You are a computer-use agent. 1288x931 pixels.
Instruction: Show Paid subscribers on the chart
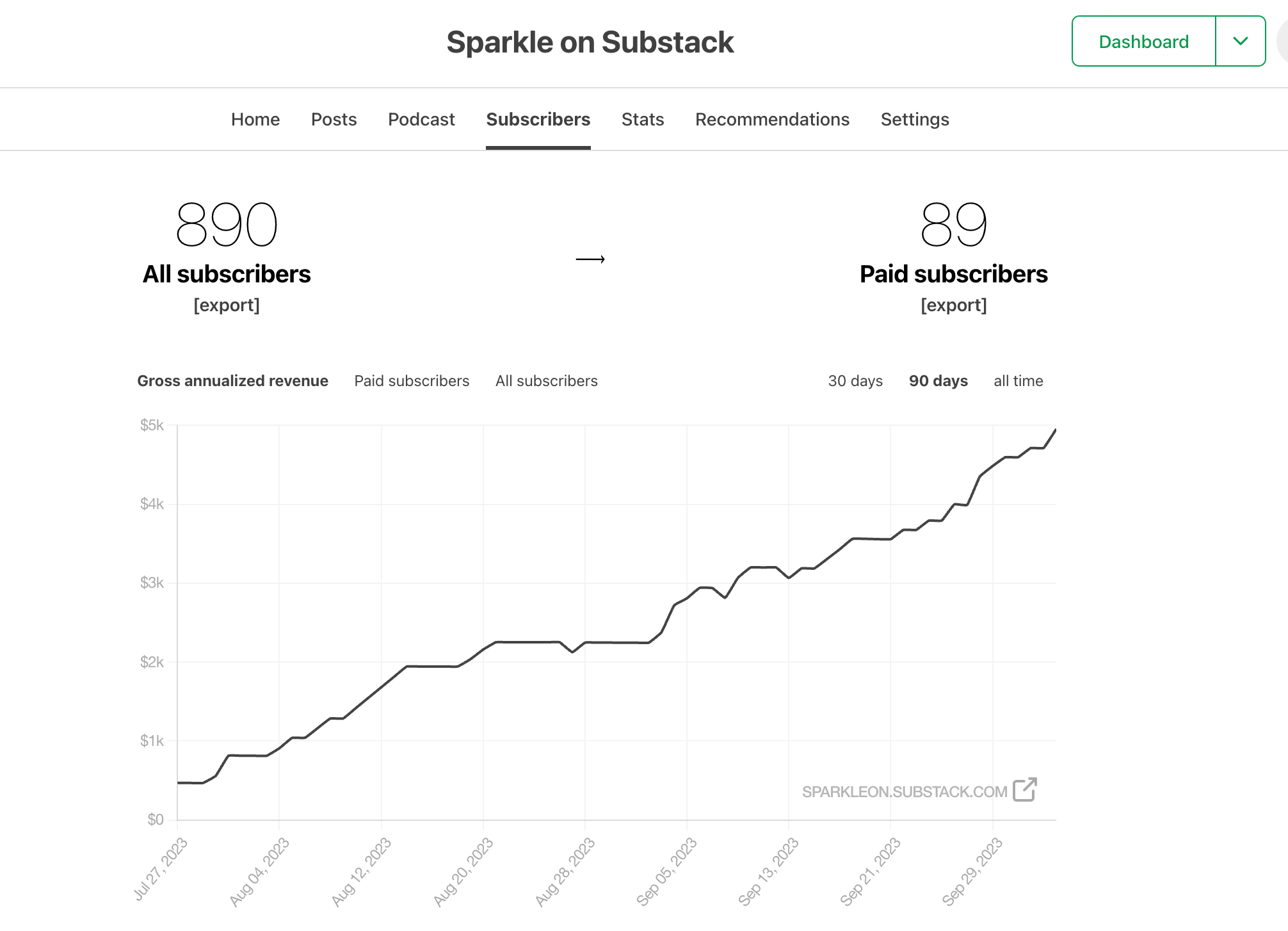412,380
